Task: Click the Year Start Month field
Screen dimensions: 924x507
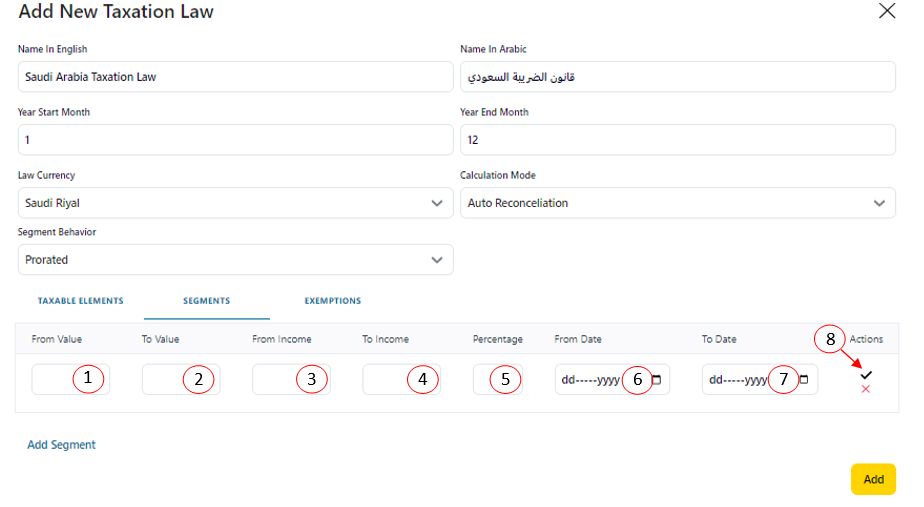Action: tap(235, 140)
